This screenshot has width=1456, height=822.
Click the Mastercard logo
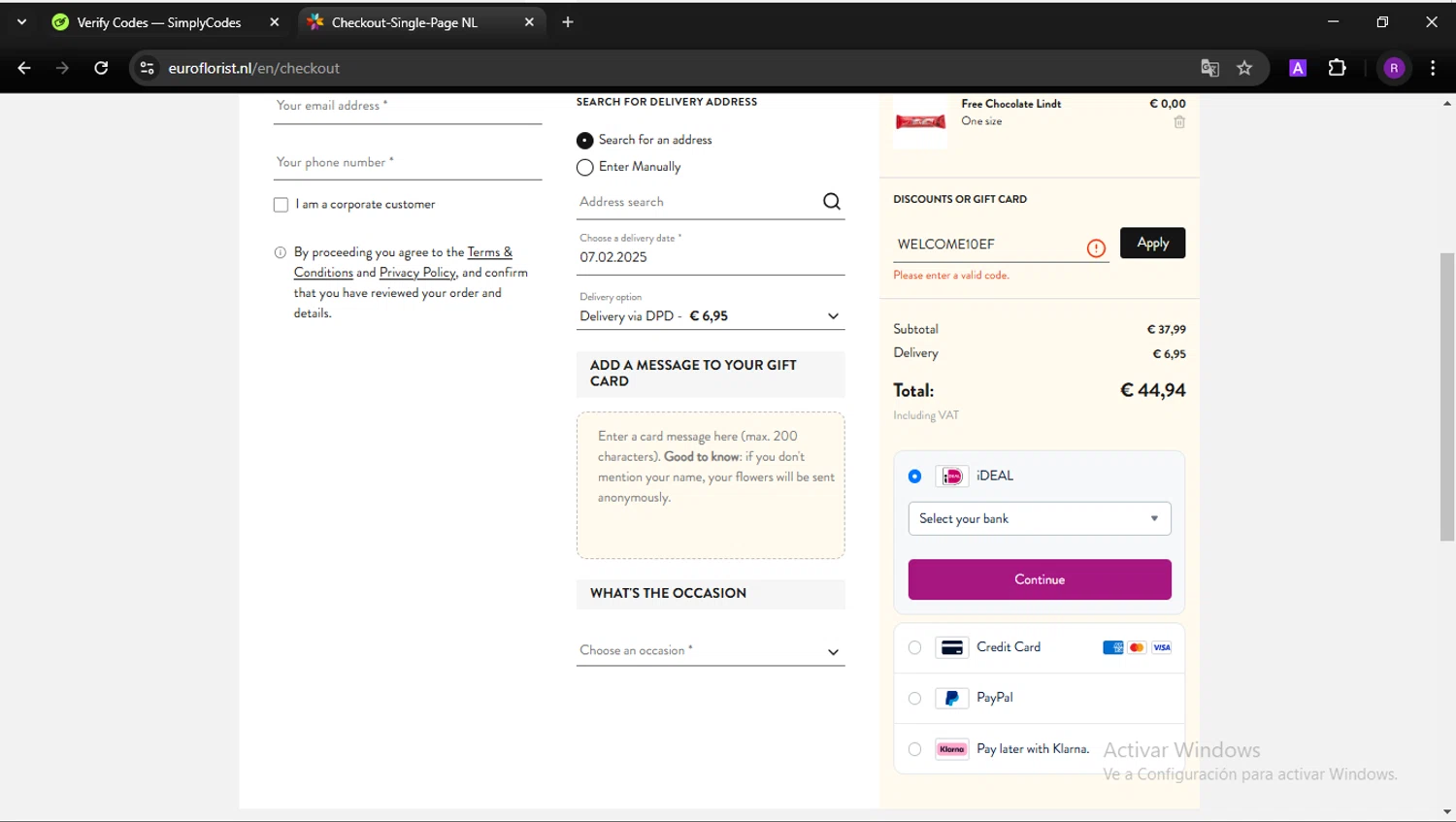[x=1138, y=647]
